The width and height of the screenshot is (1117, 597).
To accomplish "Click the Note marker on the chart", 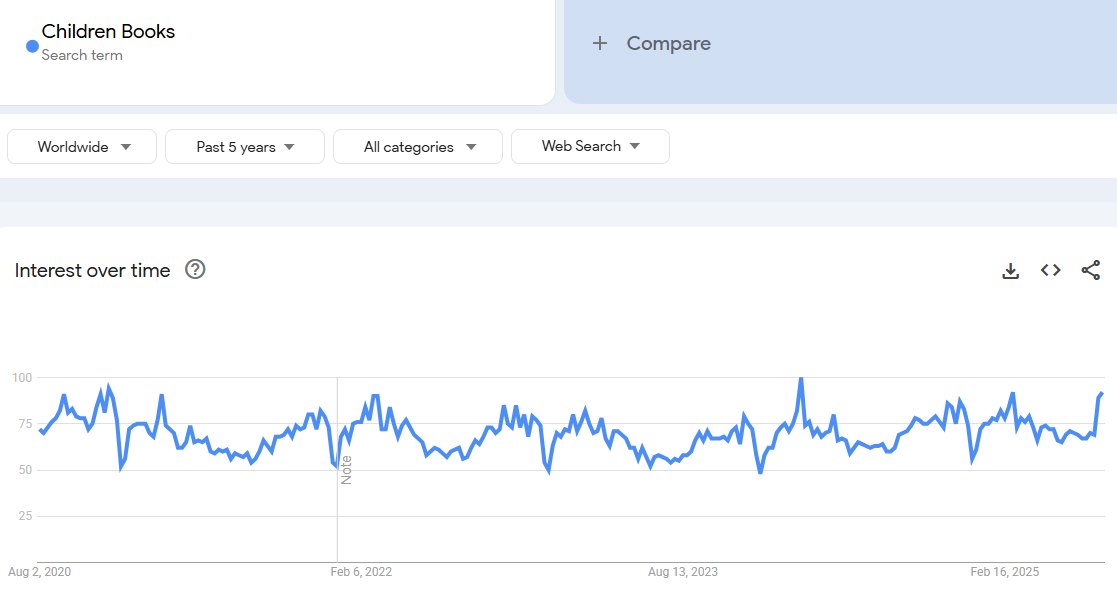I will (x=346, y=470).
